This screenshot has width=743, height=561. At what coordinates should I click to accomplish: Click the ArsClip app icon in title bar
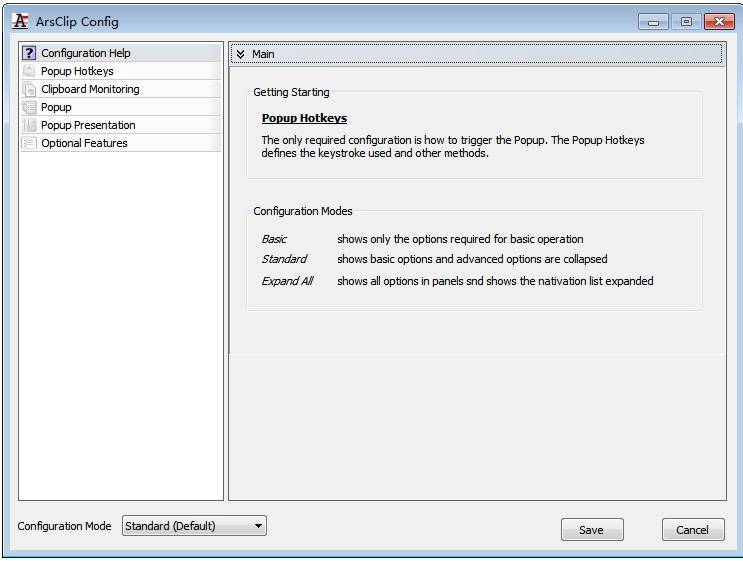(20, 21)
